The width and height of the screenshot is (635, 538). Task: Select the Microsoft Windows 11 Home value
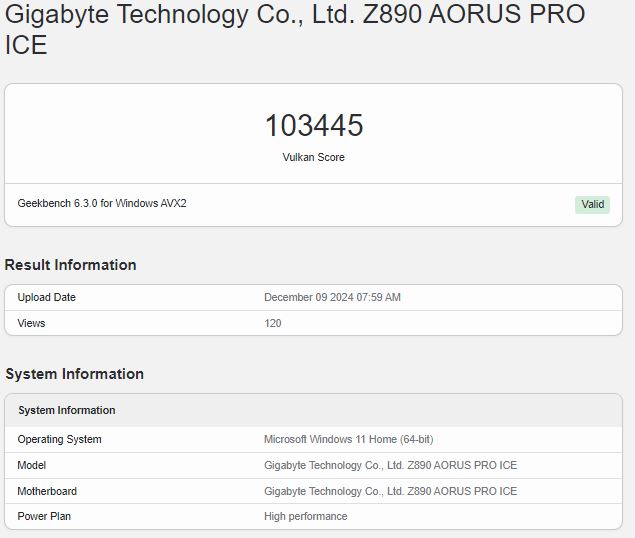coord(349,439)
